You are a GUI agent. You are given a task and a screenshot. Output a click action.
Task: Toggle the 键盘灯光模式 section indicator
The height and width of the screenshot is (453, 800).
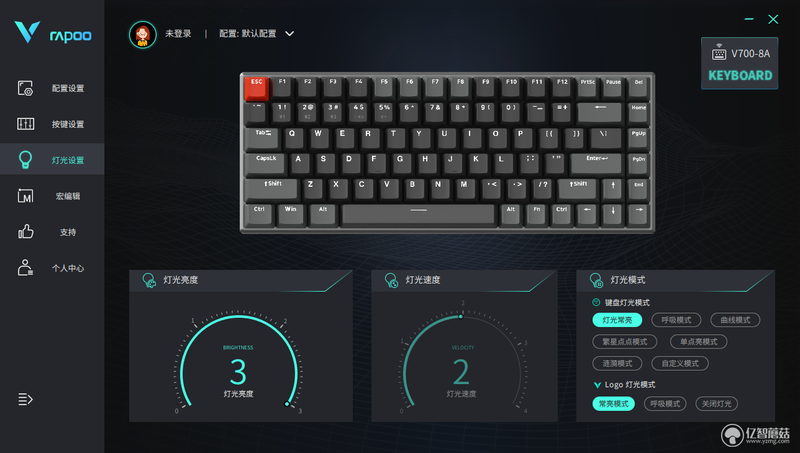[595, 302]
